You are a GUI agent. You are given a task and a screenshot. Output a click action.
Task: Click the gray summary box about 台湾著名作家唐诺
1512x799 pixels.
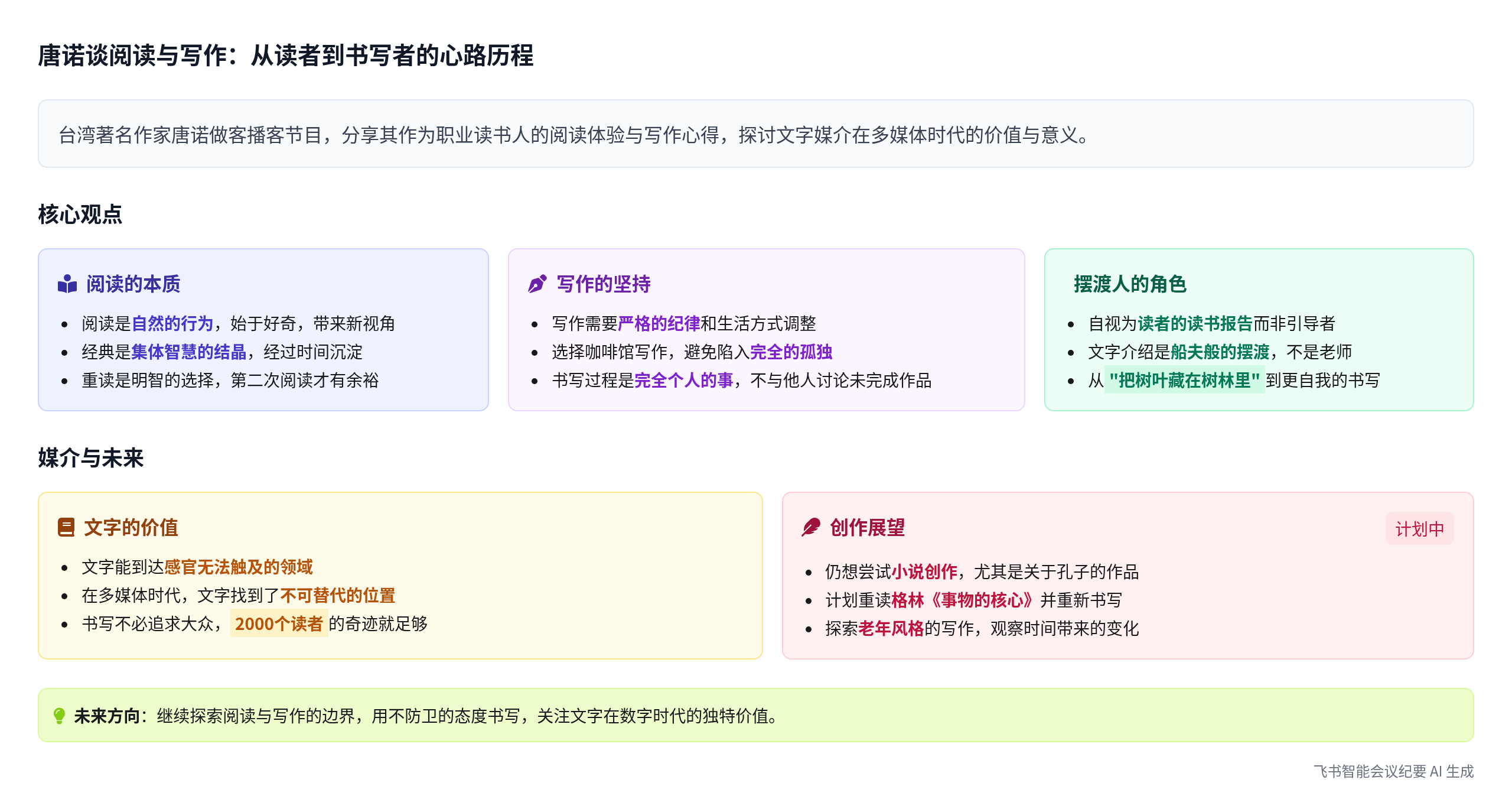(x=755, y=134)
